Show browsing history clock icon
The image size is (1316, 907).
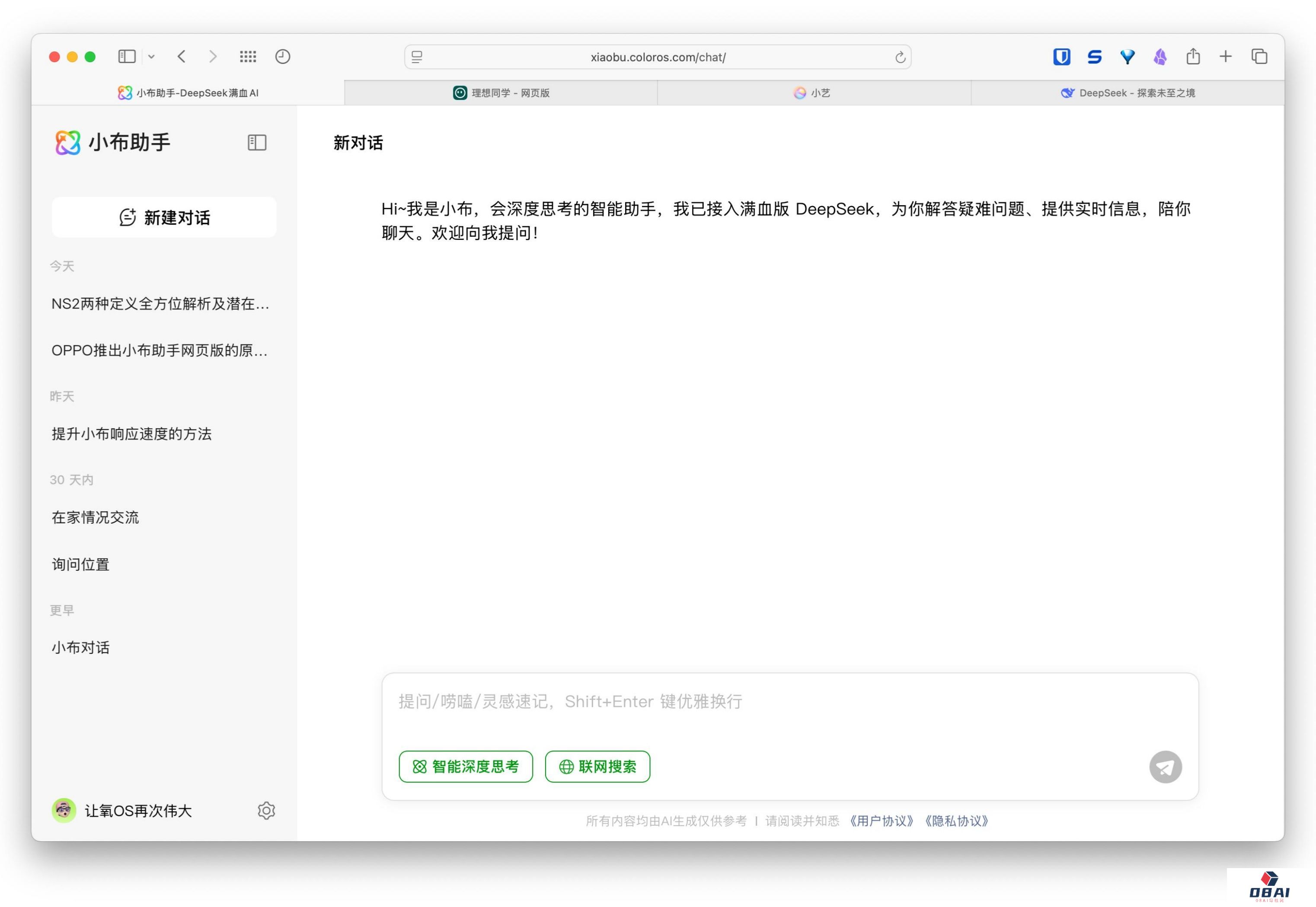tap(283, 56)
